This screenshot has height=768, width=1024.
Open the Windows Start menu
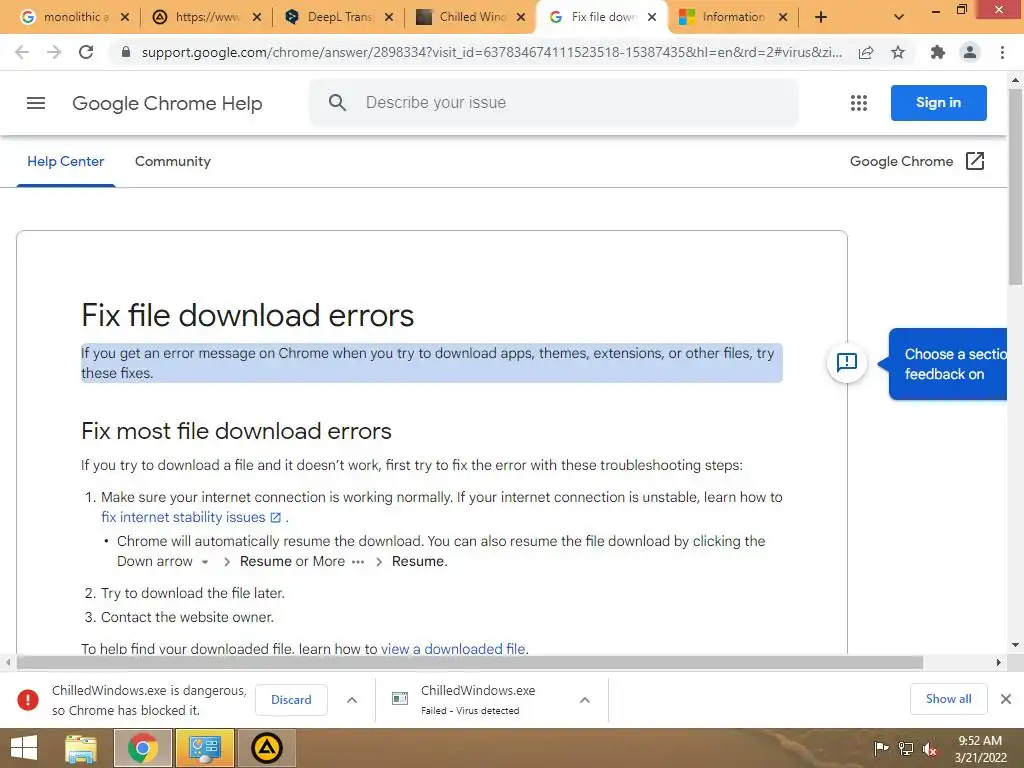[24, 748]
